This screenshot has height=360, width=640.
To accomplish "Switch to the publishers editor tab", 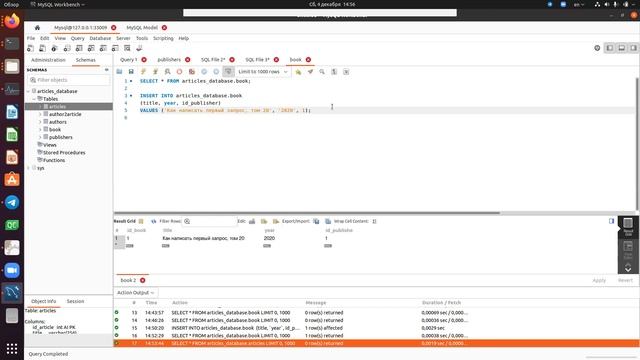I will coord(169,60).
